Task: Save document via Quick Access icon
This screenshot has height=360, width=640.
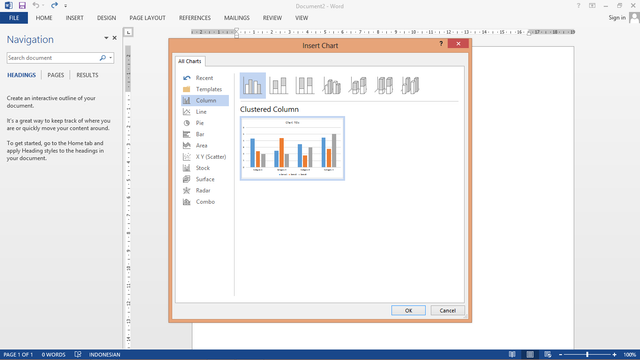Action: (x=22, y=5)
